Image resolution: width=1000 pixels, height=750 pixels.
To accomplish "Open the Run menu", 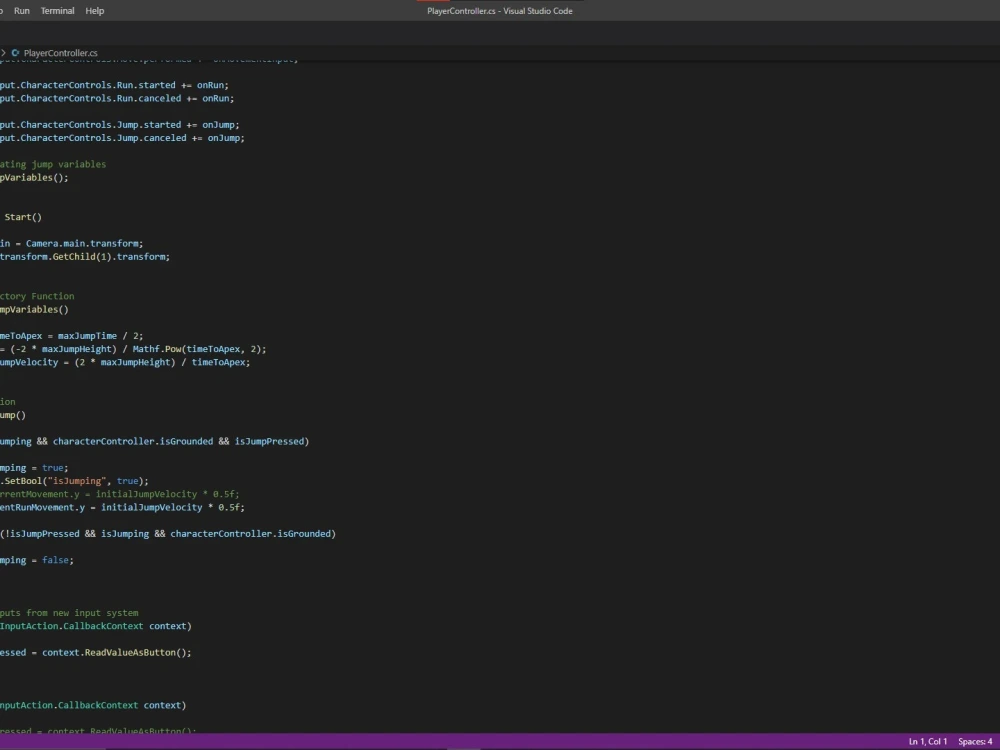I will click(22, 11).
